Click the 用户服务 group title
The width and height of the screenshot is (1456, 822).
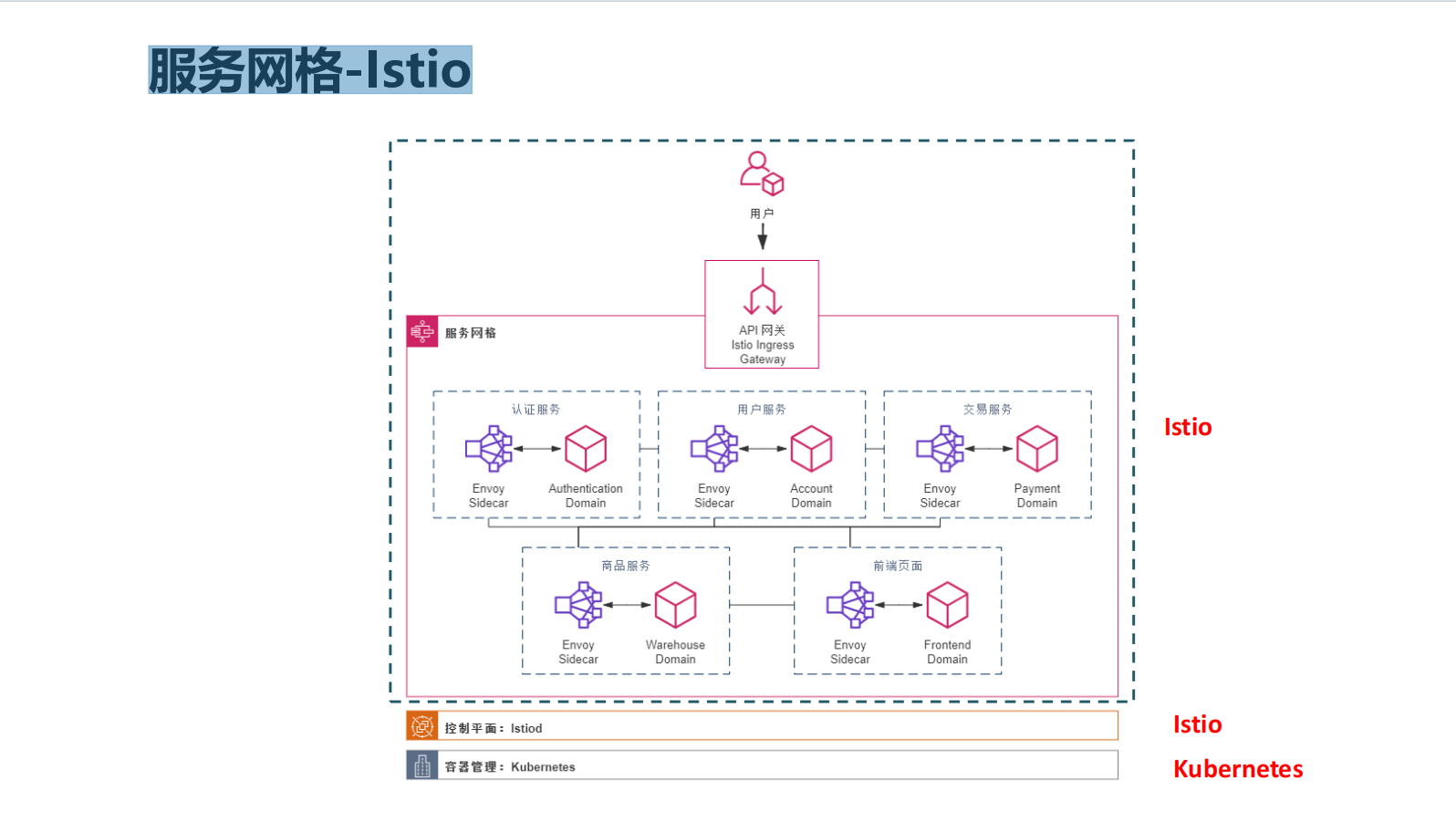click(762, 410)
